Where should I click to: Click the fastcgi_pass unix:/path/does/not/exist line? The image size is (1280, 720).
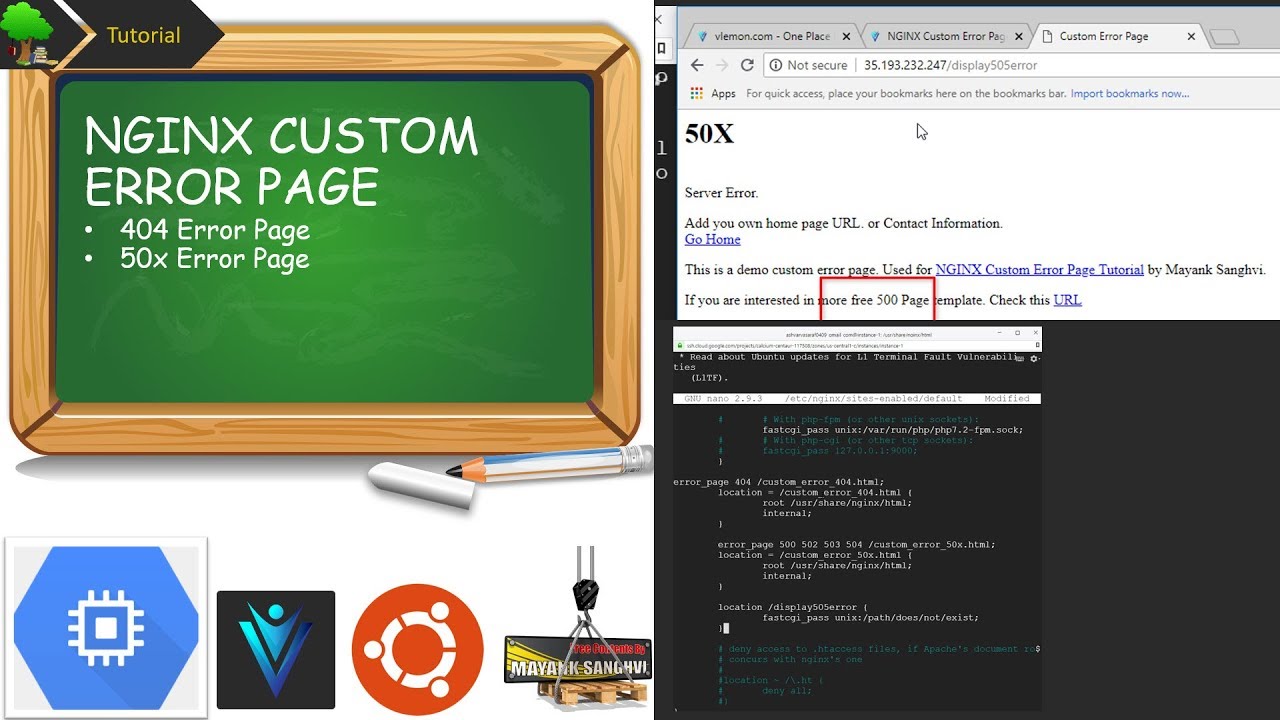point(870,618)
